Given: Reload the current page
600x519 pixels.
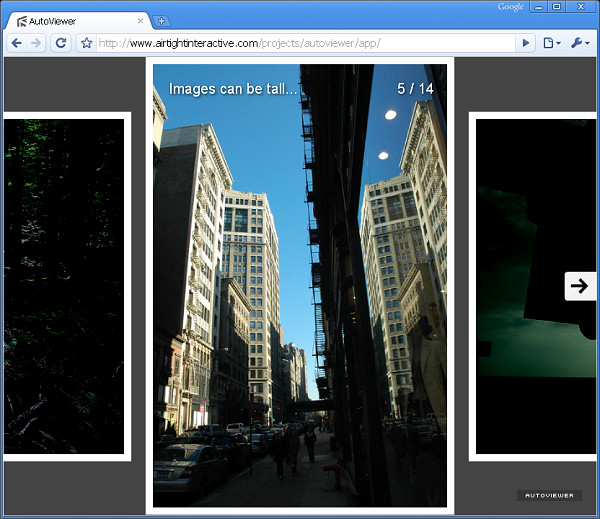Looking at the screenshot, I should coord(61,43).
